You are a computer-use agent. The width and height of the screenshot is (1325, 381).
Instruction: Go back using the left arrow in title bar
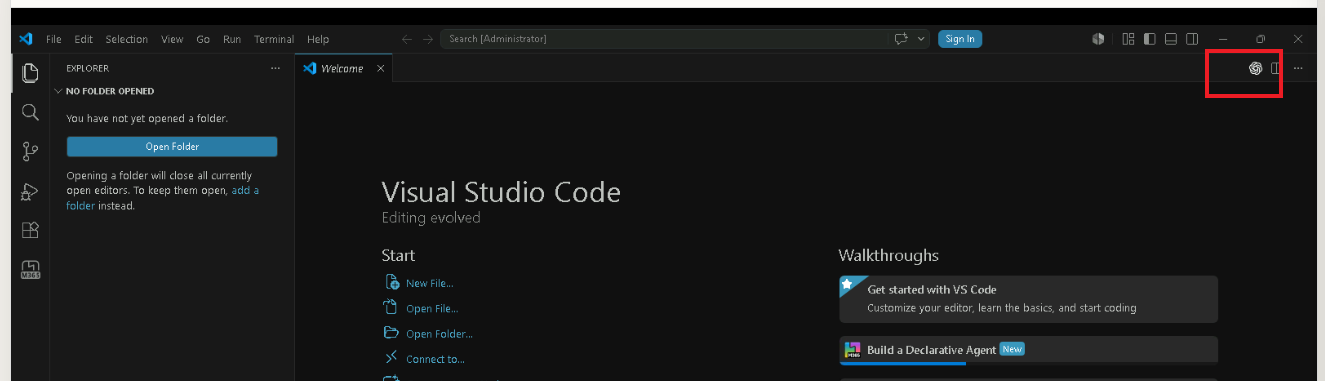[x=407, y=39]
